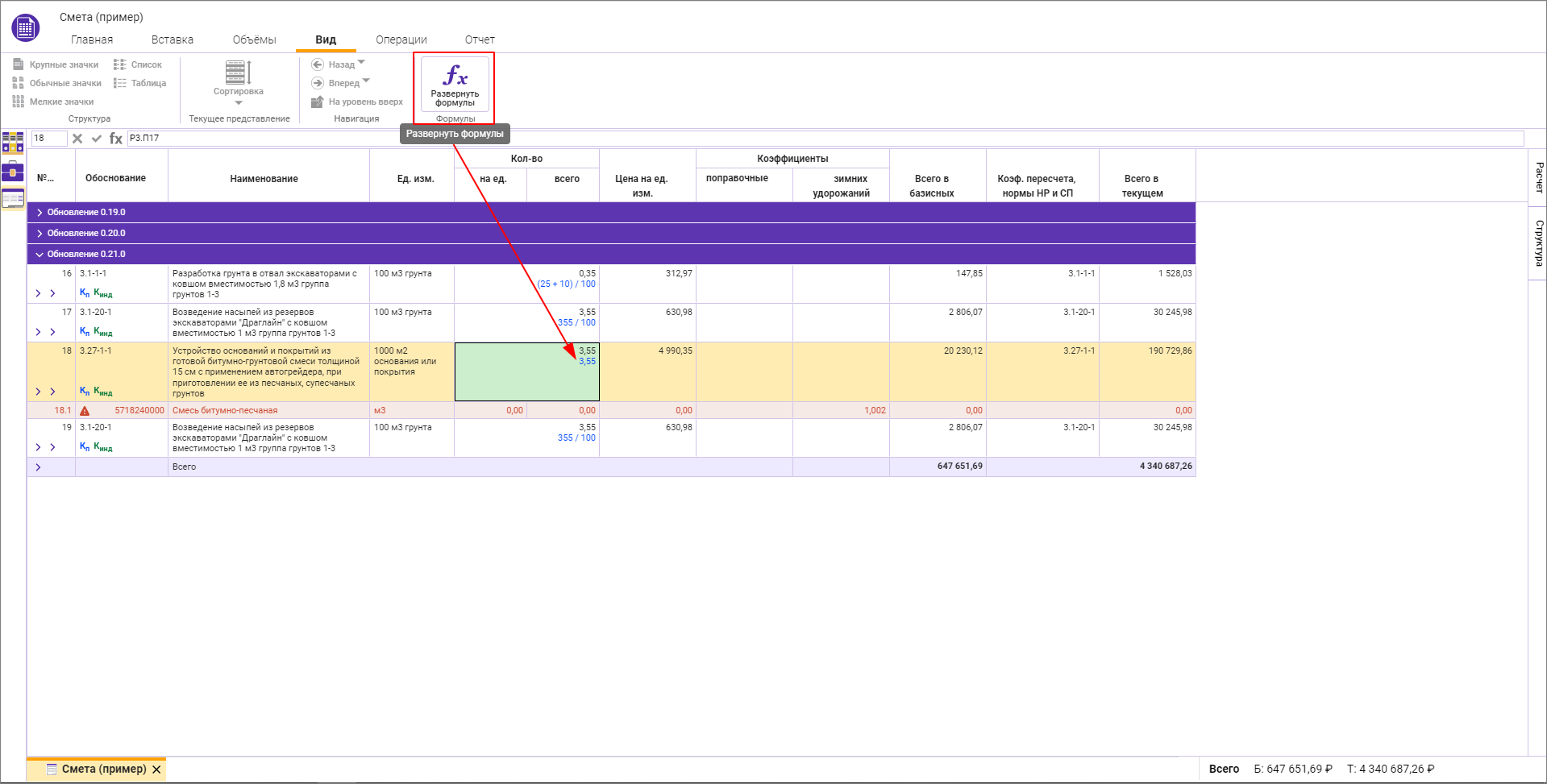Click the row number field showing 18
1547x784 pixels.
pyautogui.click(x=48, y=139)
